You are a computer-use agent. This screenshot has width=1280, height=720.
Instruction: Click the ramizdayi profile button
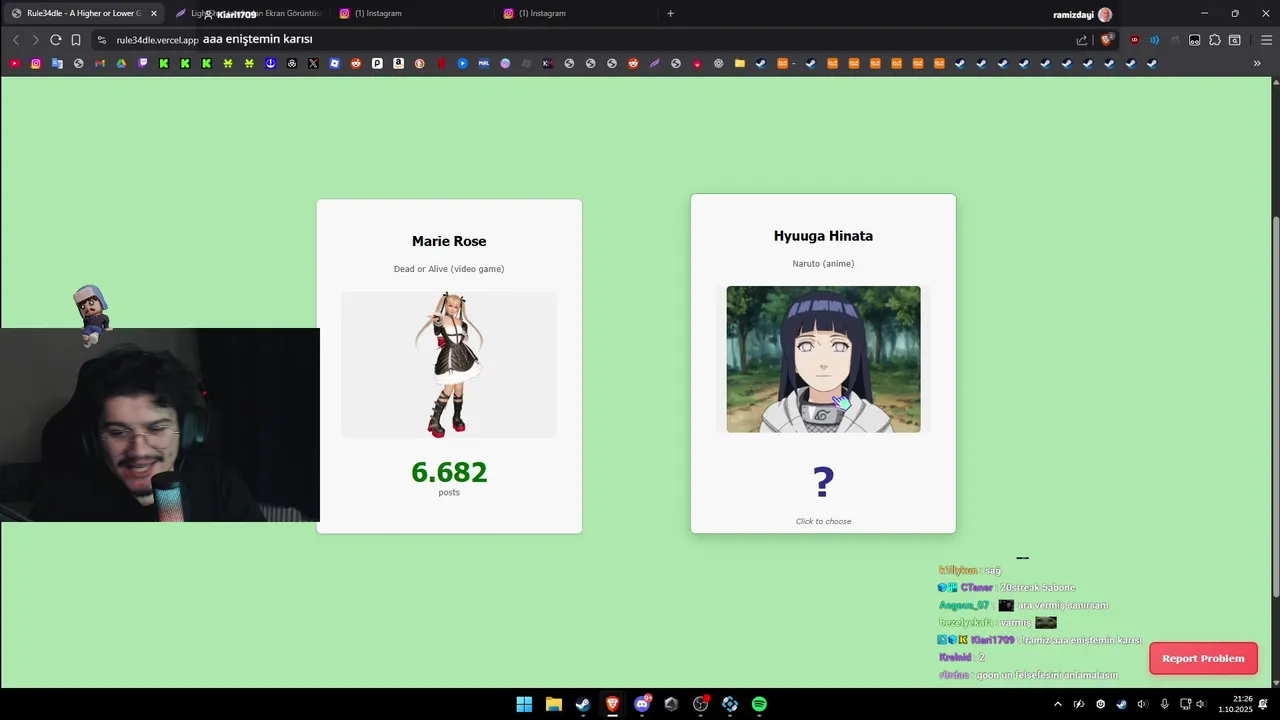tap(1083, 14)
